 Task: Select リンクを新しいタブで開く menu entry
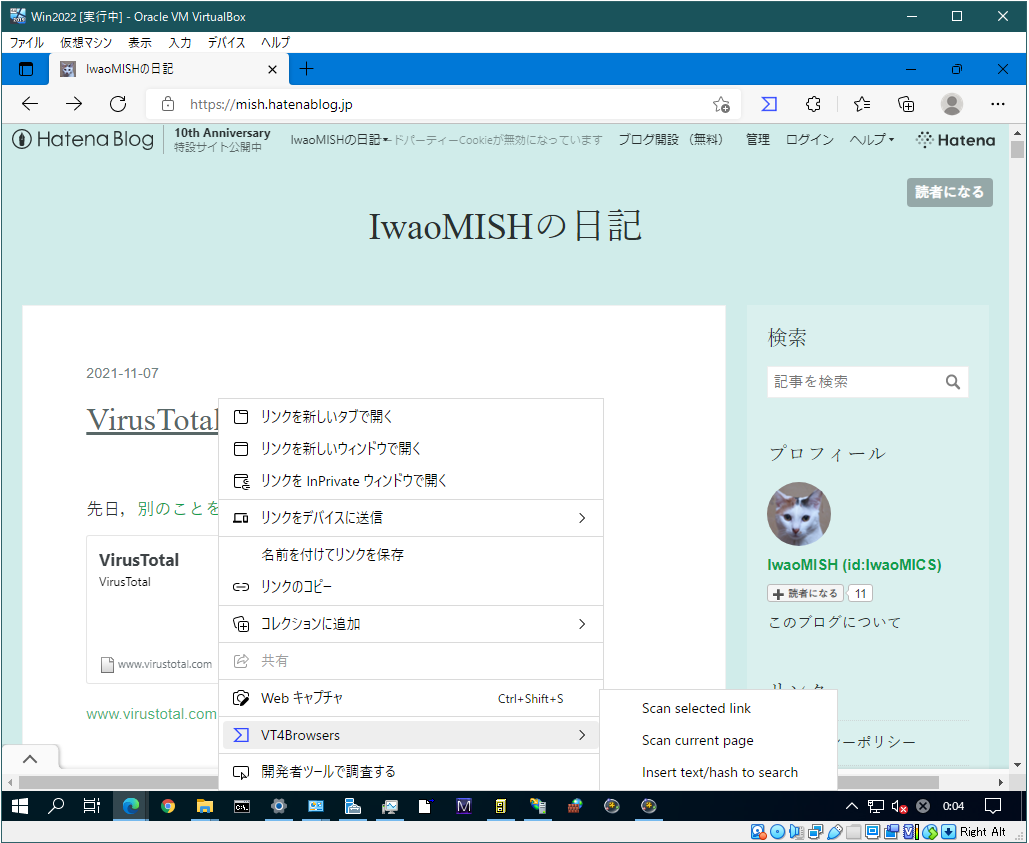tap(411, 417)
